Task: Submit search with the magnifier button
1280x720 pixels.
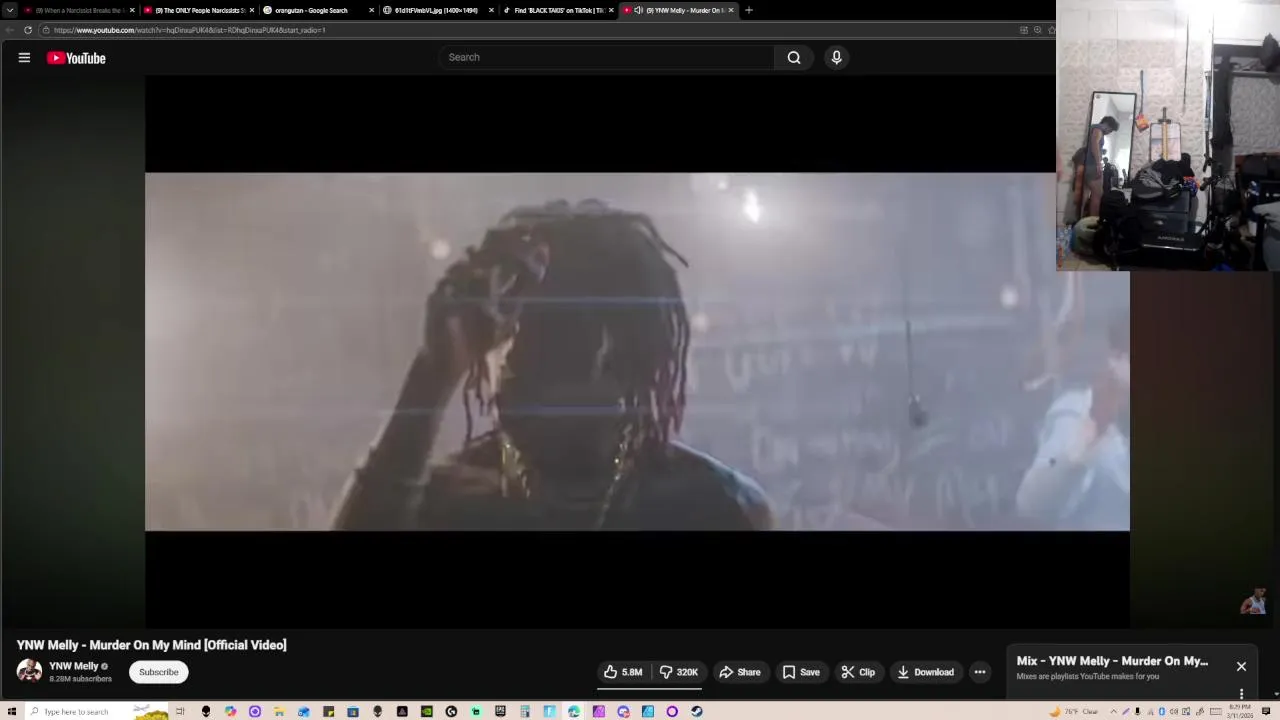Action: tap(794, 57)
